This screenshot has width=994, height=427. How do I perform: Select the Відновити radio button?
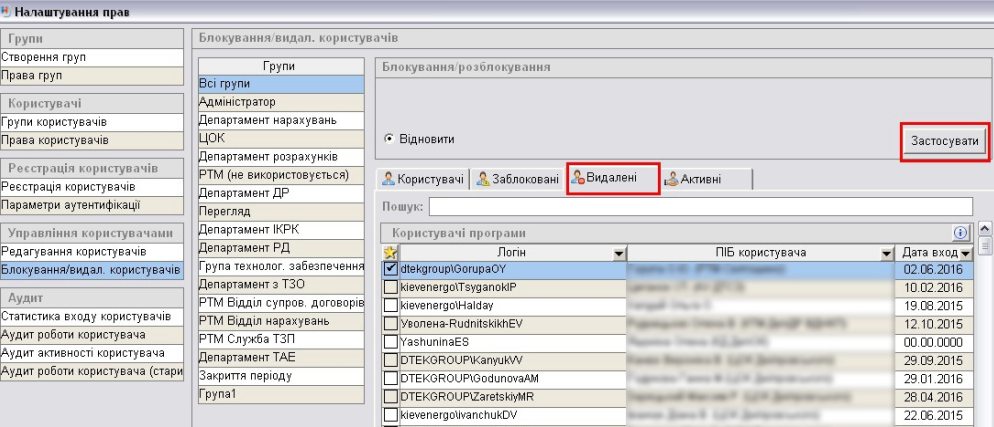(x=388, y=139)
